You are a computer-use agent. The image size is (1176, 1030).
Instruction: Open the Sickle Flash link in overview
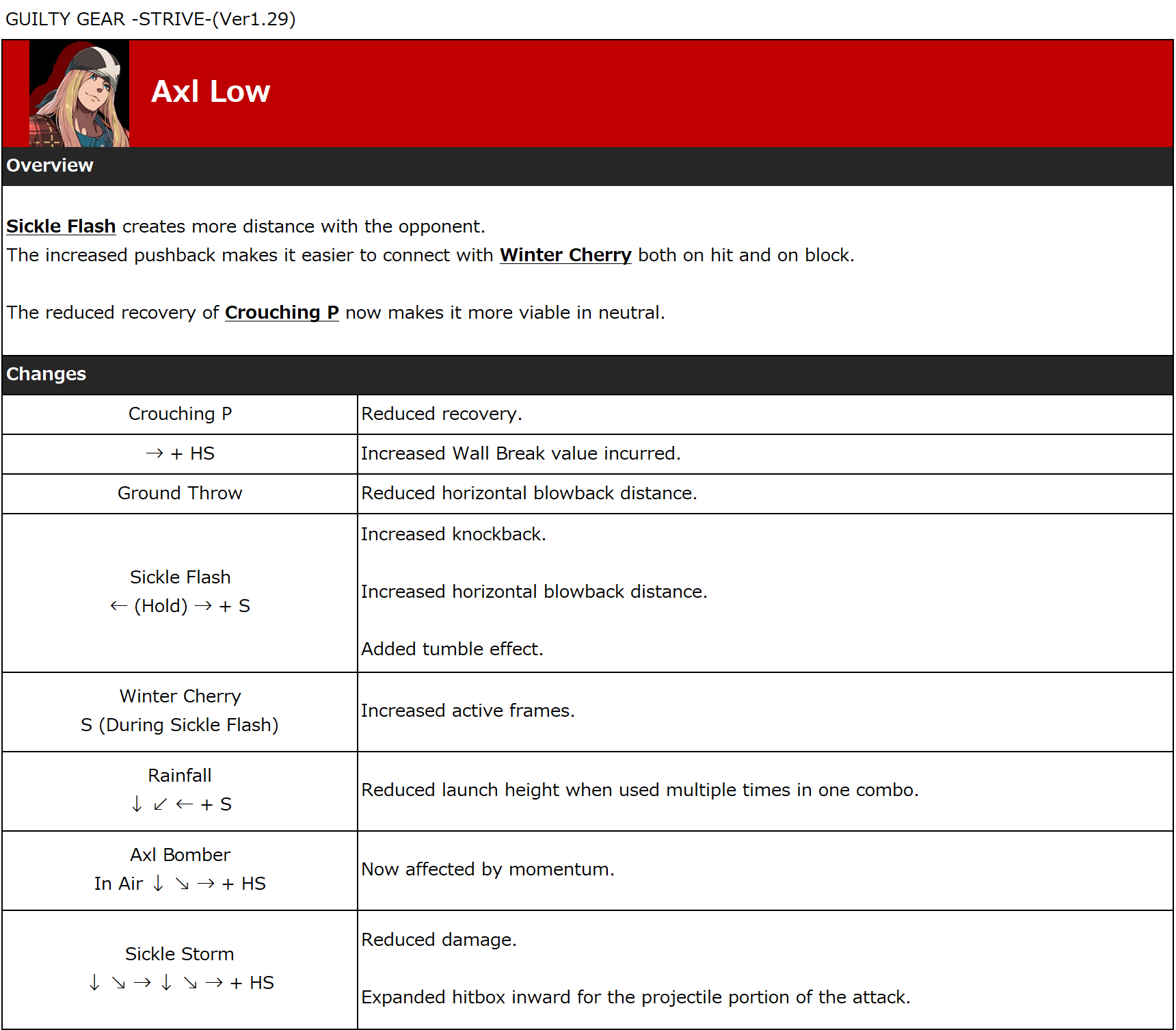click(61, 226)
